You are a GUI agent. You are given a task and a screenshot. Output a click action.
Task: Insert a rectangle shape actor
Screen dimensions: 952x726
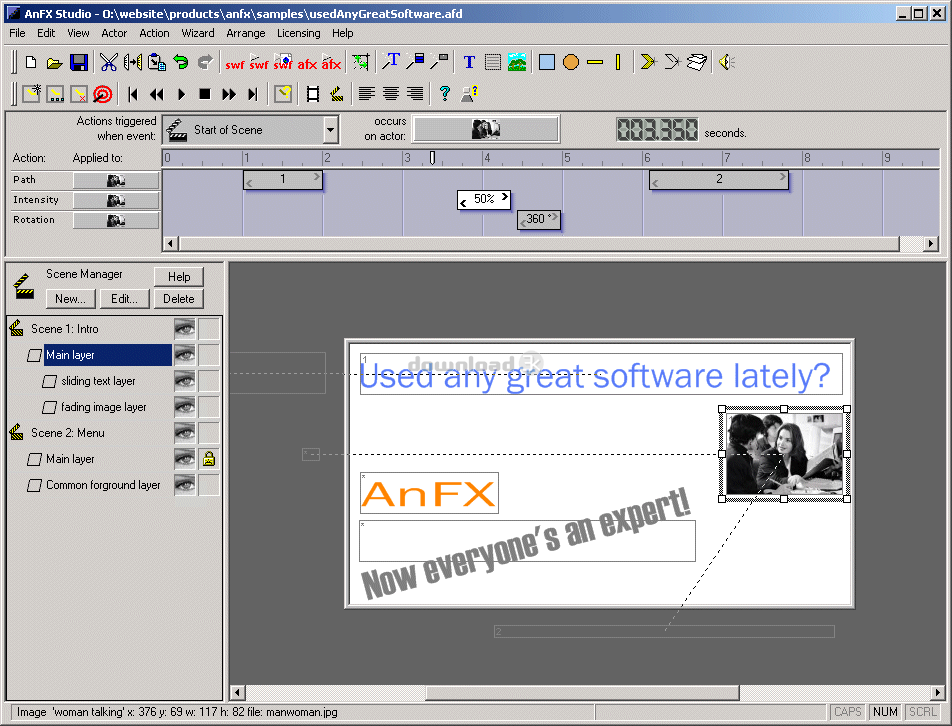click(546, 62)
